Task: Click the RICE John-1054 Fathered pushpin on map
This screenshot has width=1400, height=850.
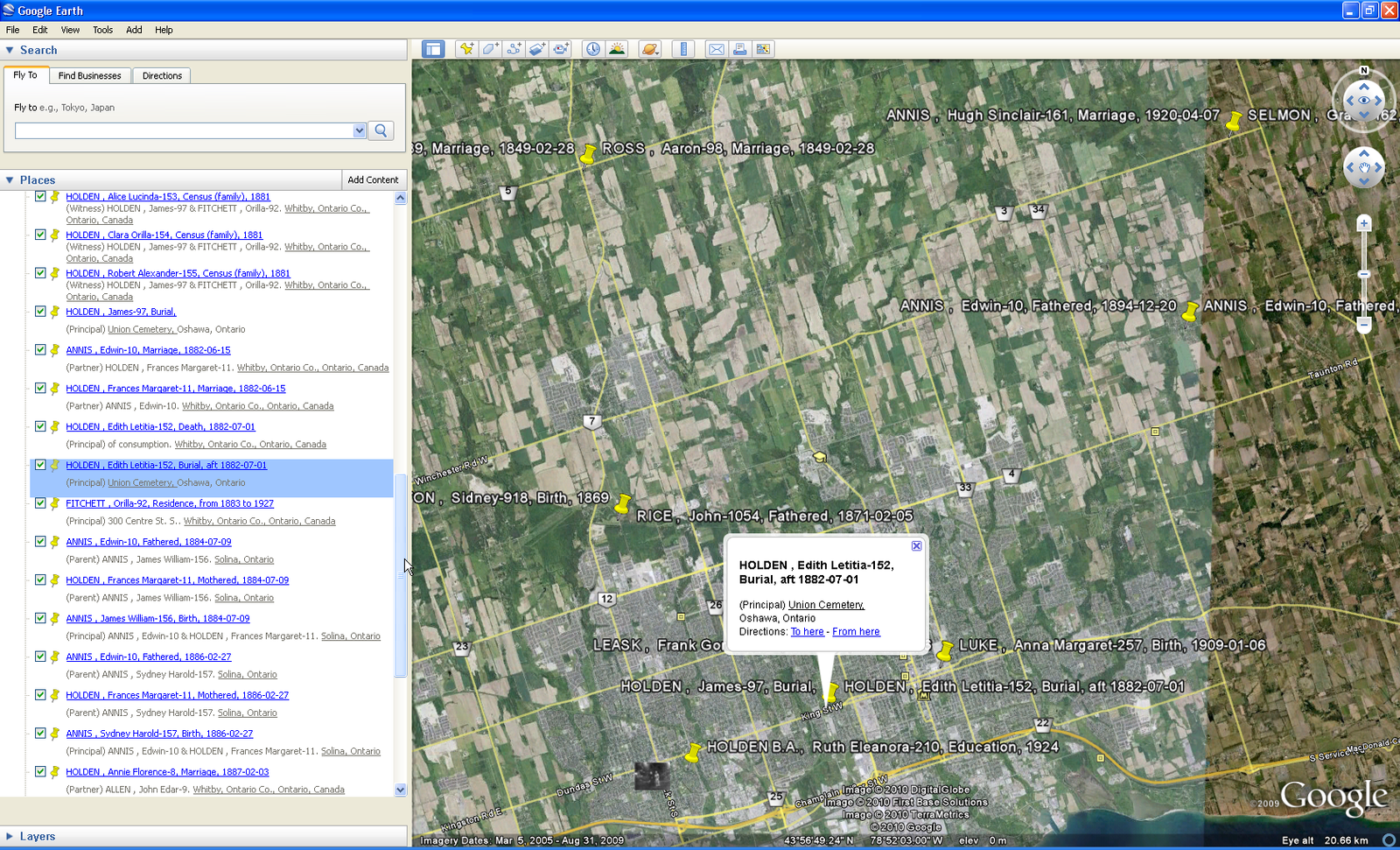Action: (x=622, y=503)
